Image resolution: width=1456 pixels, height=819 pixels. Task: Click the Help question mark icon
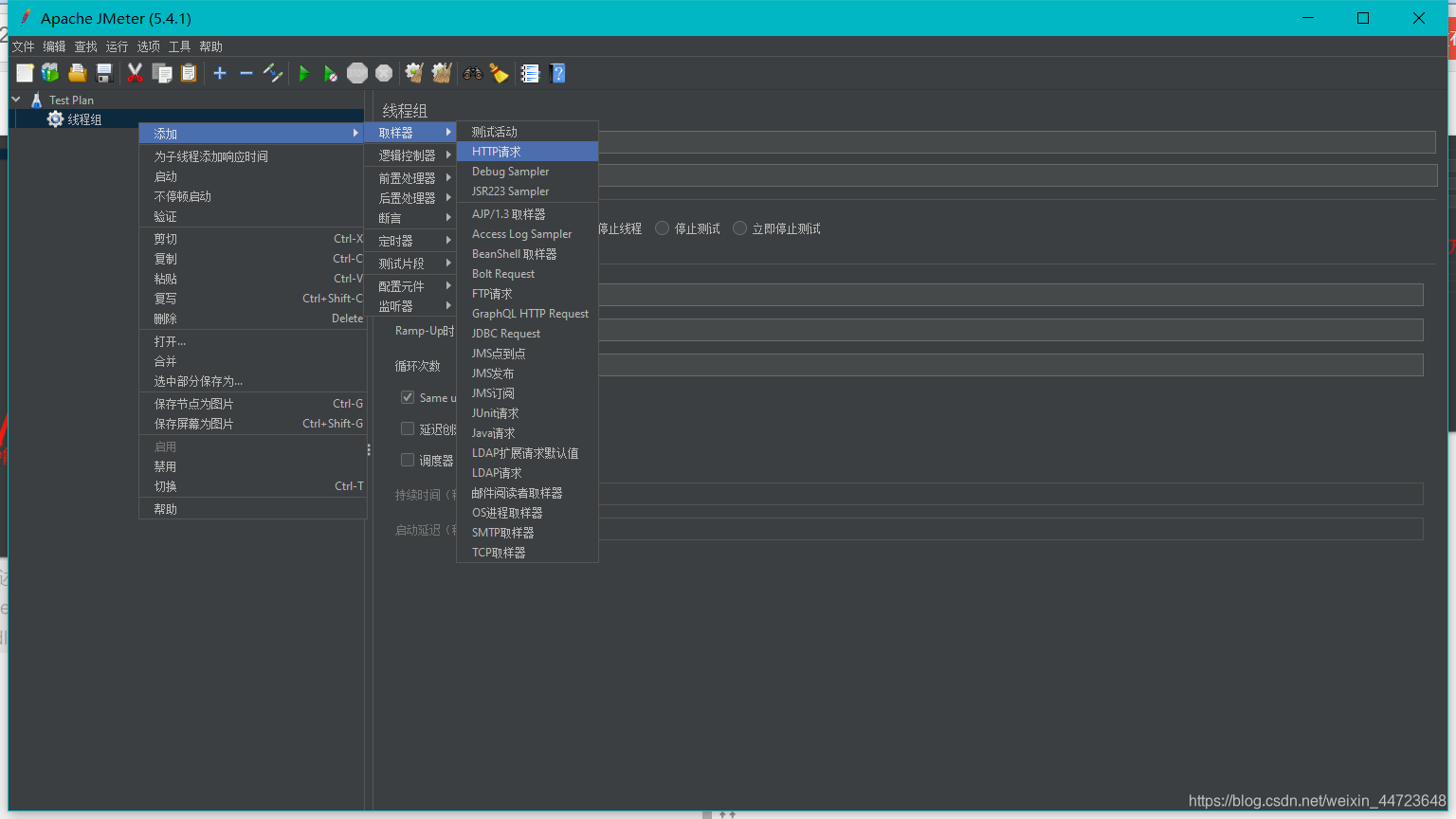(x=557, y=73)
